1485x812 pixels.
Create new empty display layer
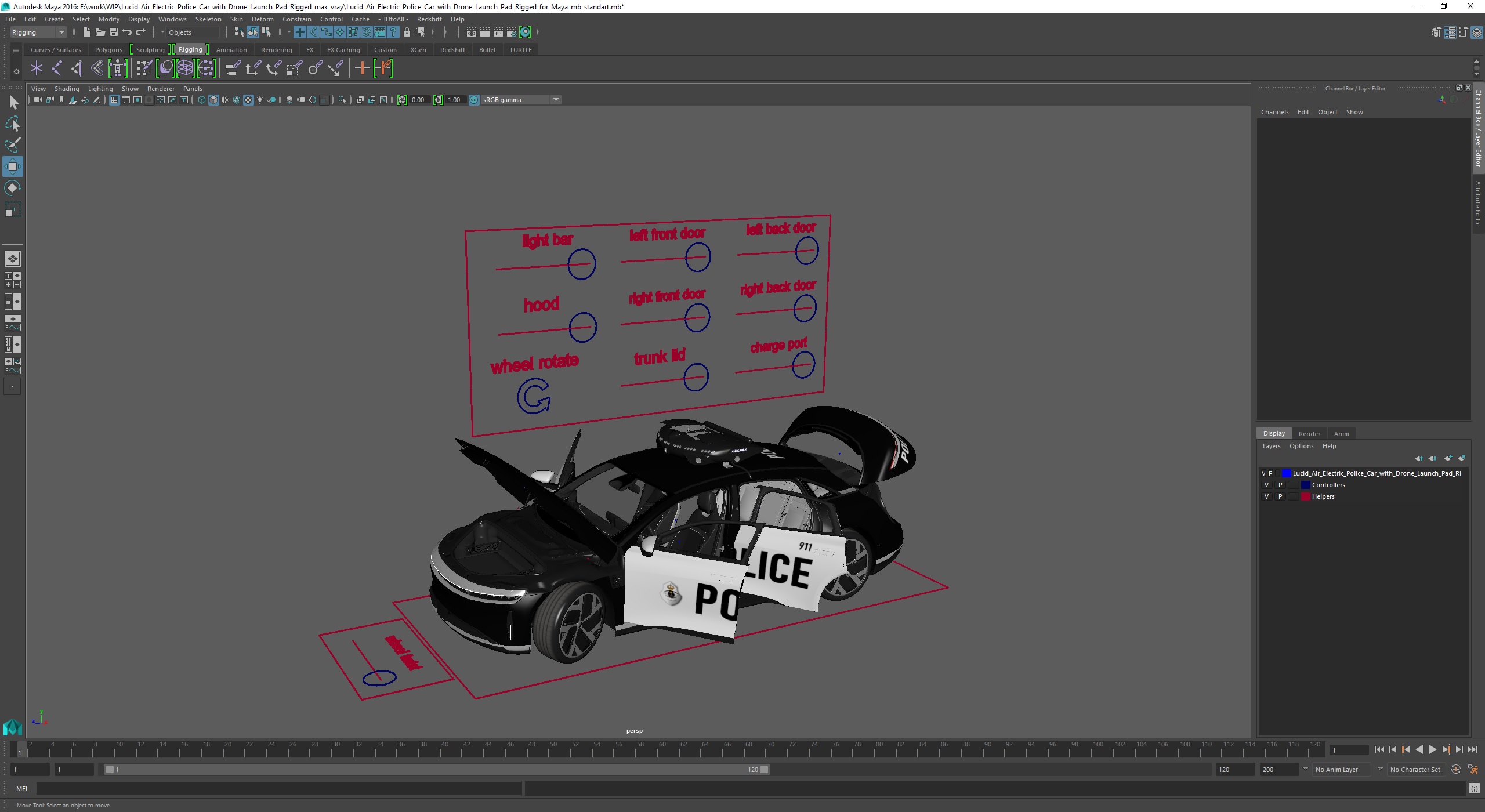[x=1448, y=458]
